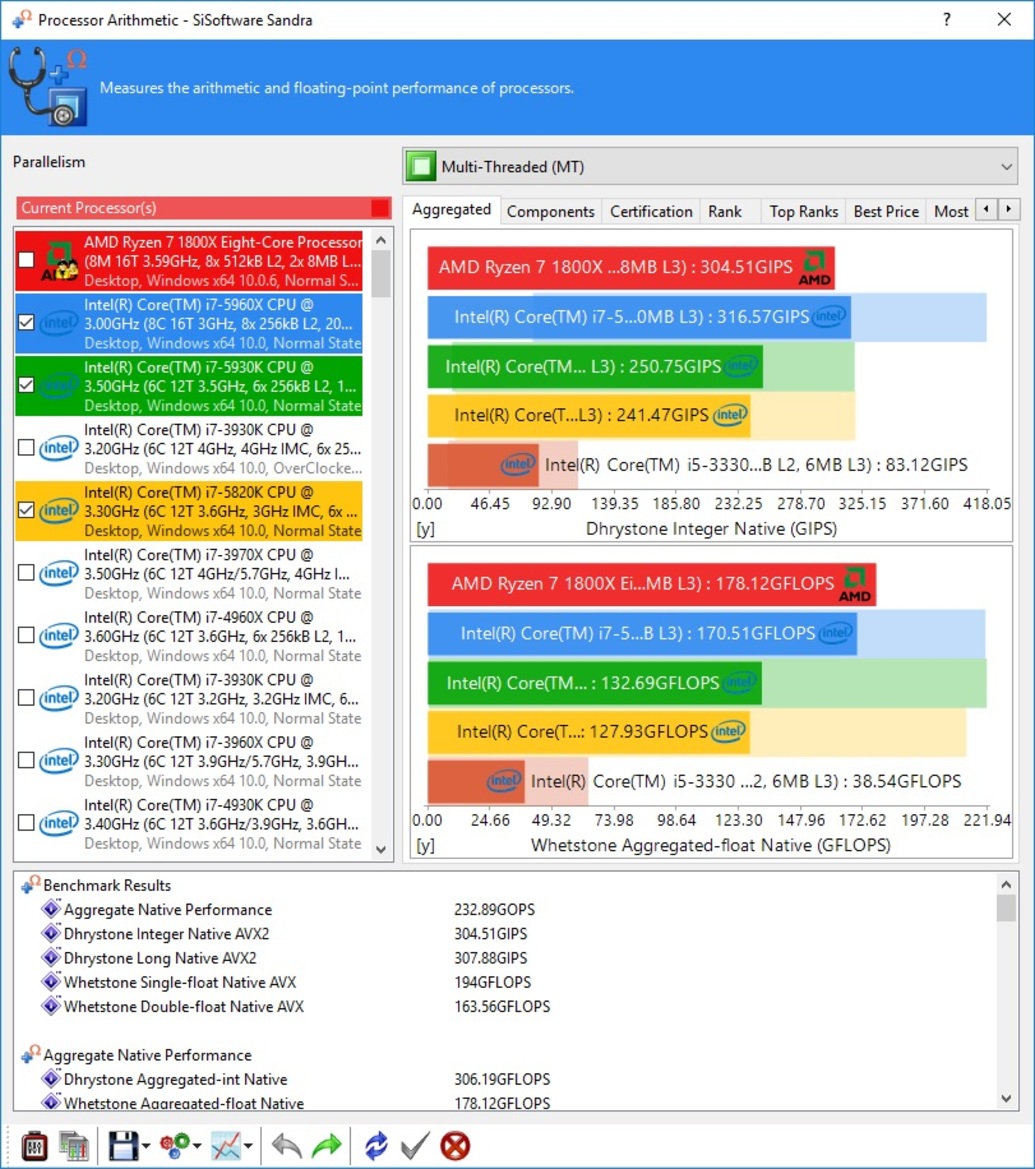This screenshot has height=1169, width=1035.
Task: Click the red cancel X icon
Action: [x=455, y=1146]
